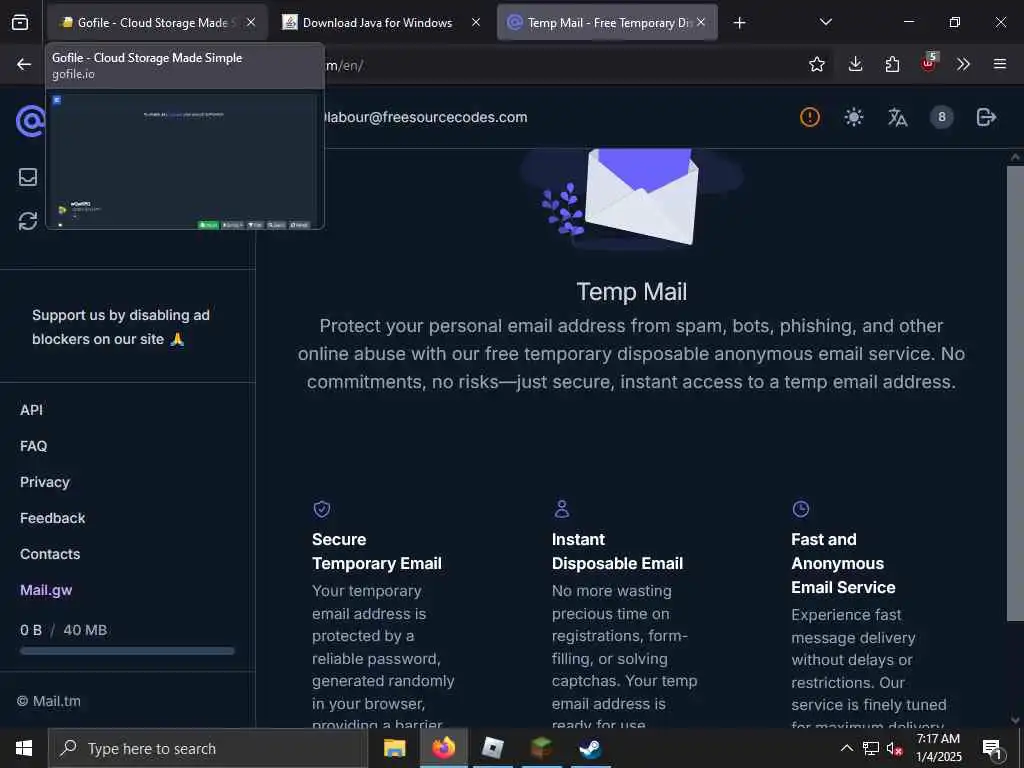Open the language translation selector

[897, 117]
